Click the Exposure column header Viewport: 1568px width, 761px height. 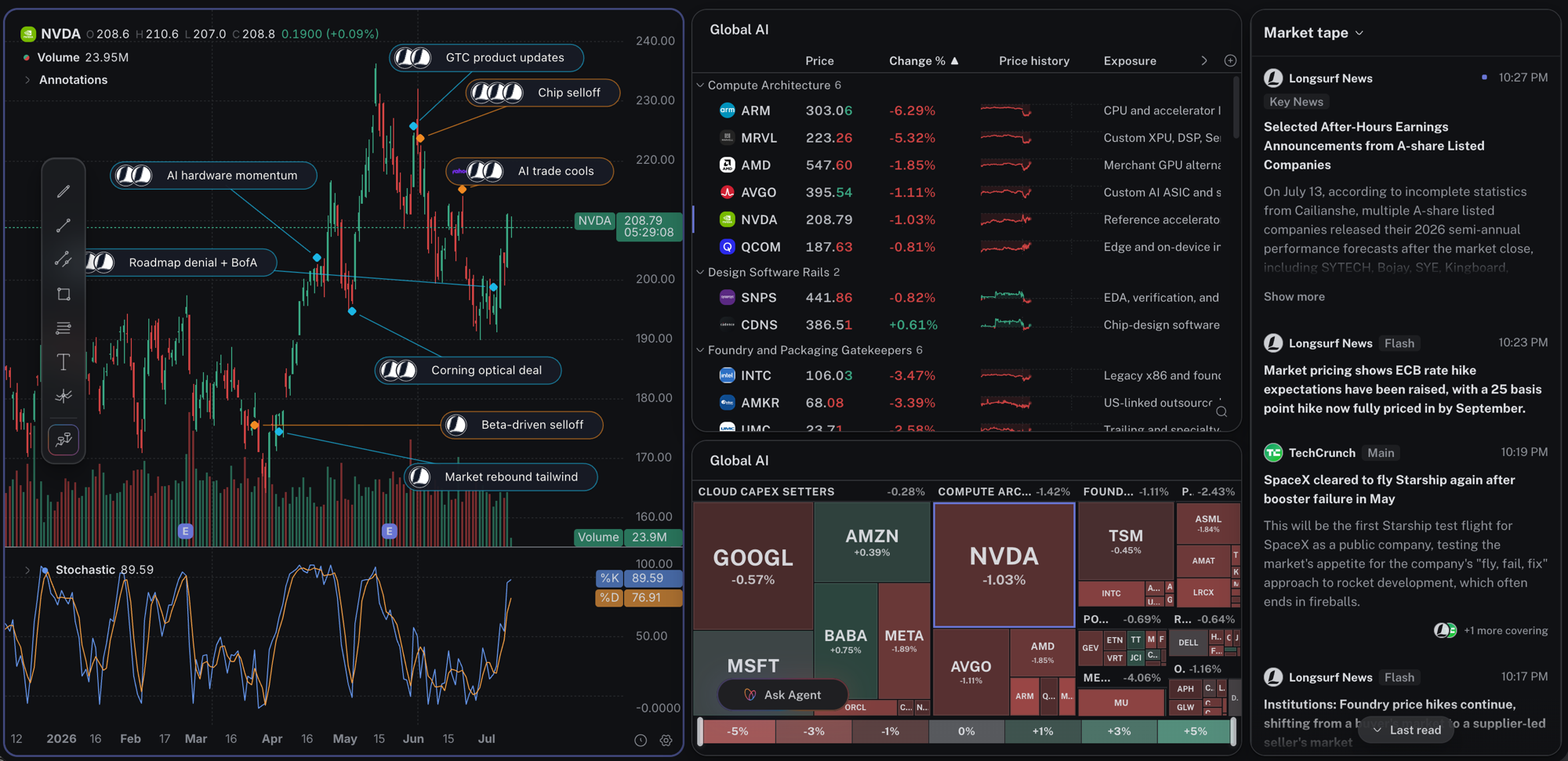[1130, 60]
